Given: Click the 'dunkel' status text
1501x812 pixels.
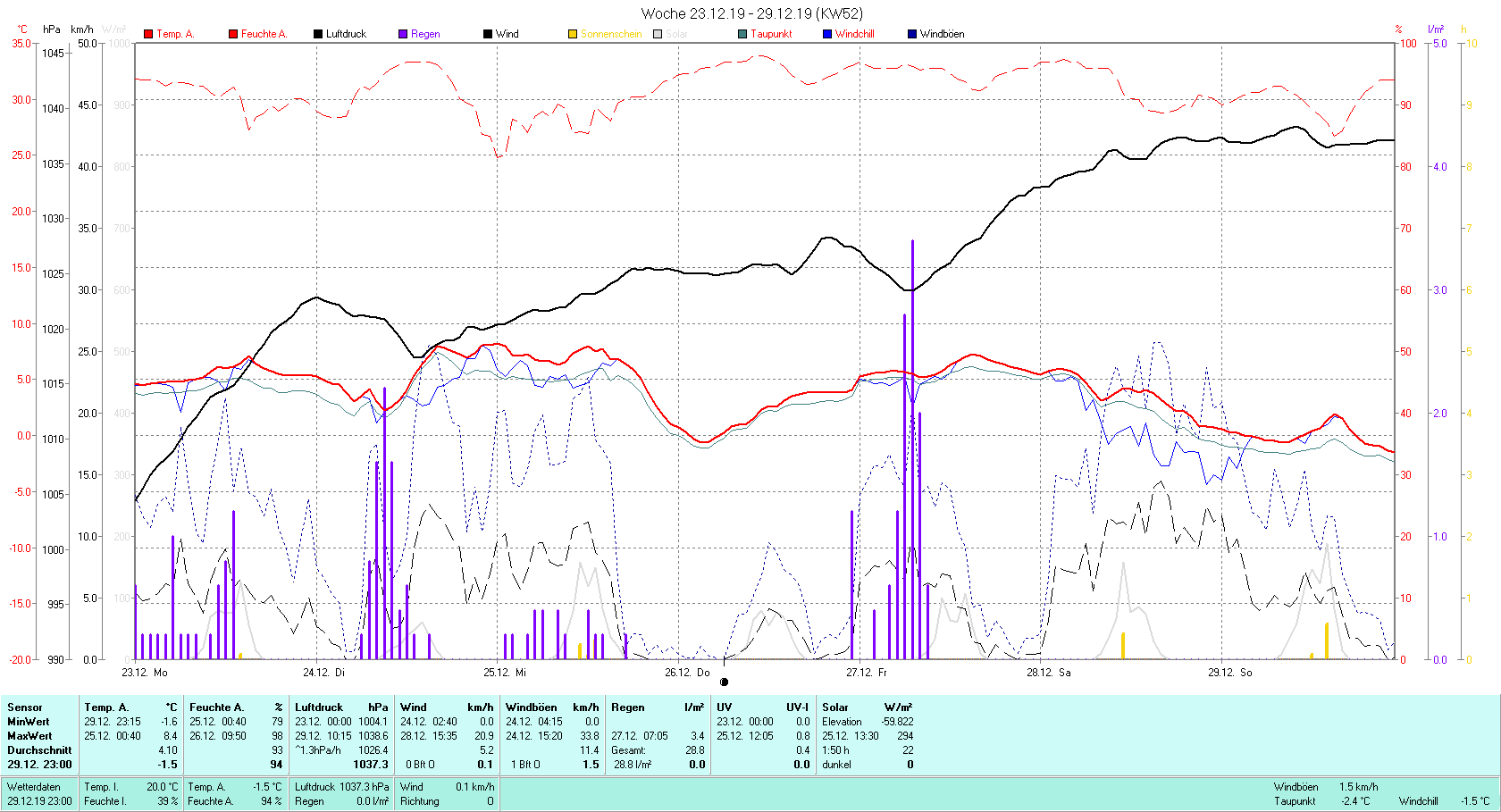Looking at the screenshot, I should click(x=836, y=765).
